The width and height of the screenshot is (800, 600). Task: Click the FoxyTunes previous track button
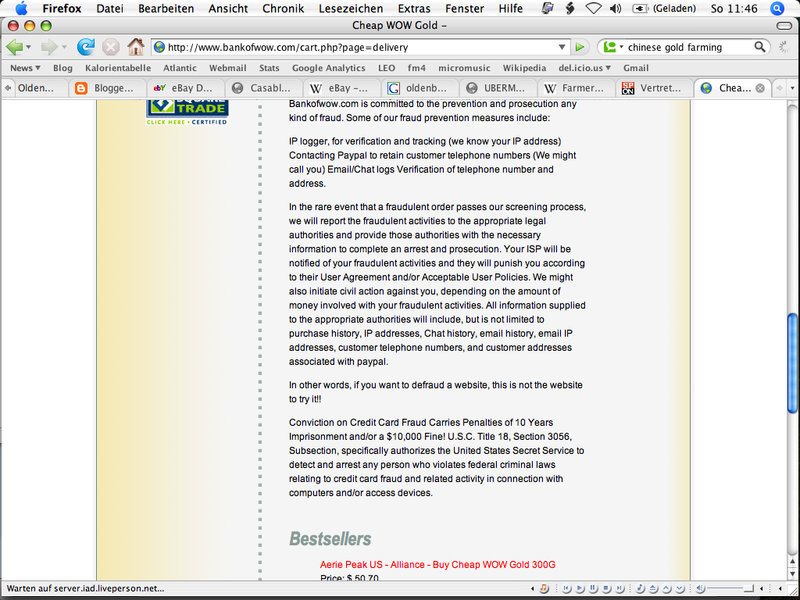pyautogui.click(x=566, y=588)
